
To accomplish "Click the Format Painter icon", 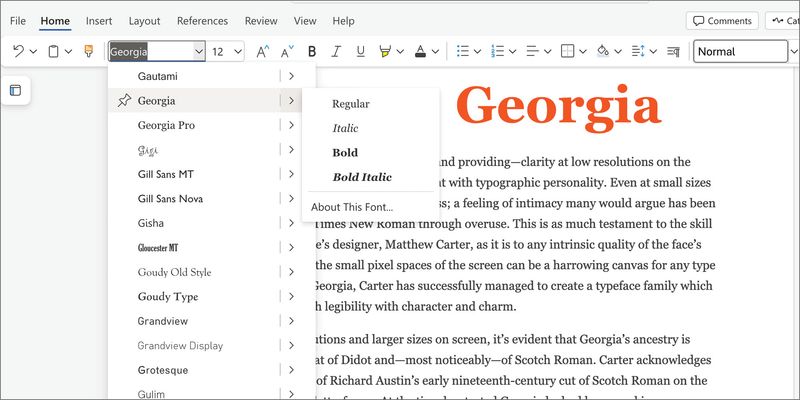I will [x=88, y=51].
